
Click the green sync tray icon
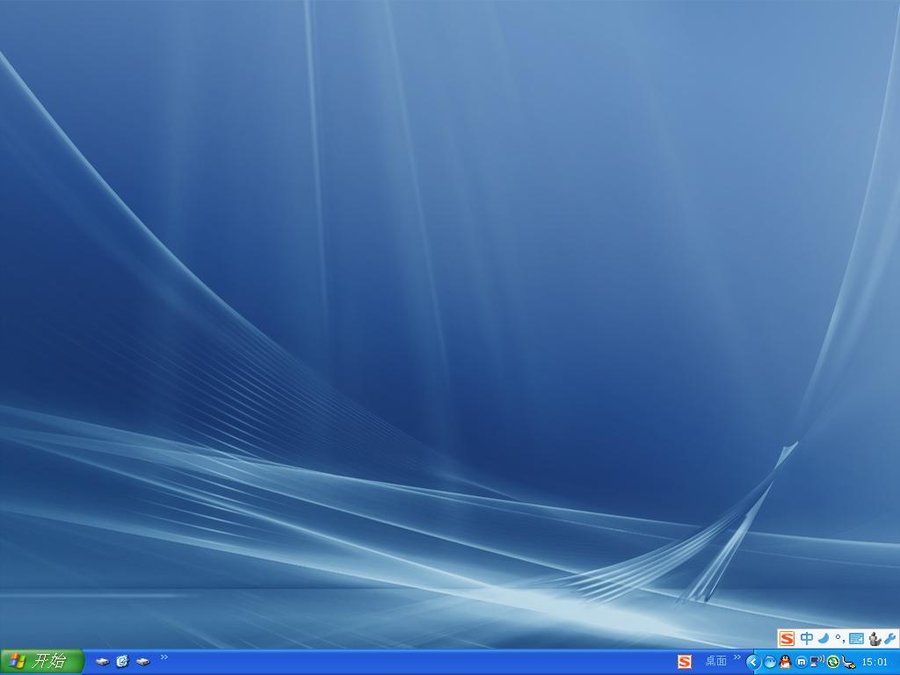coord(833,662)
